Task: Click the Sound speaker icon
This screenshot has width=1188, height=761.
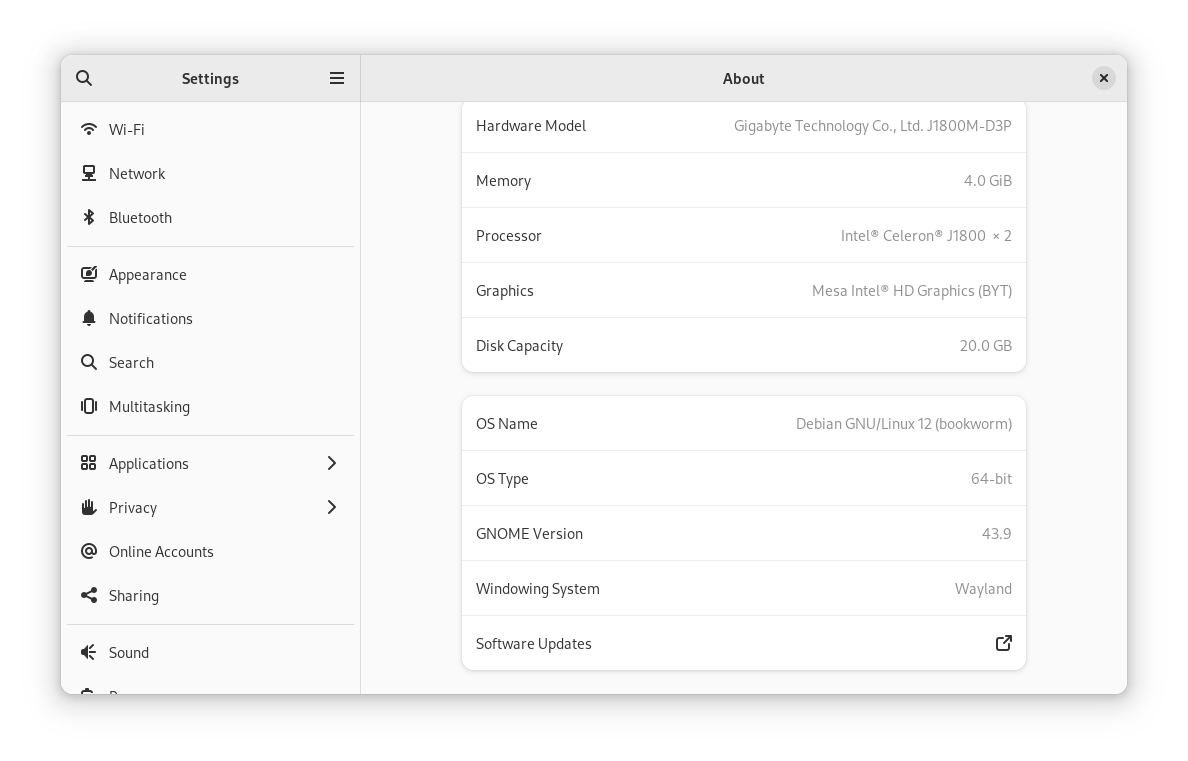Action: tap(89, 652)
